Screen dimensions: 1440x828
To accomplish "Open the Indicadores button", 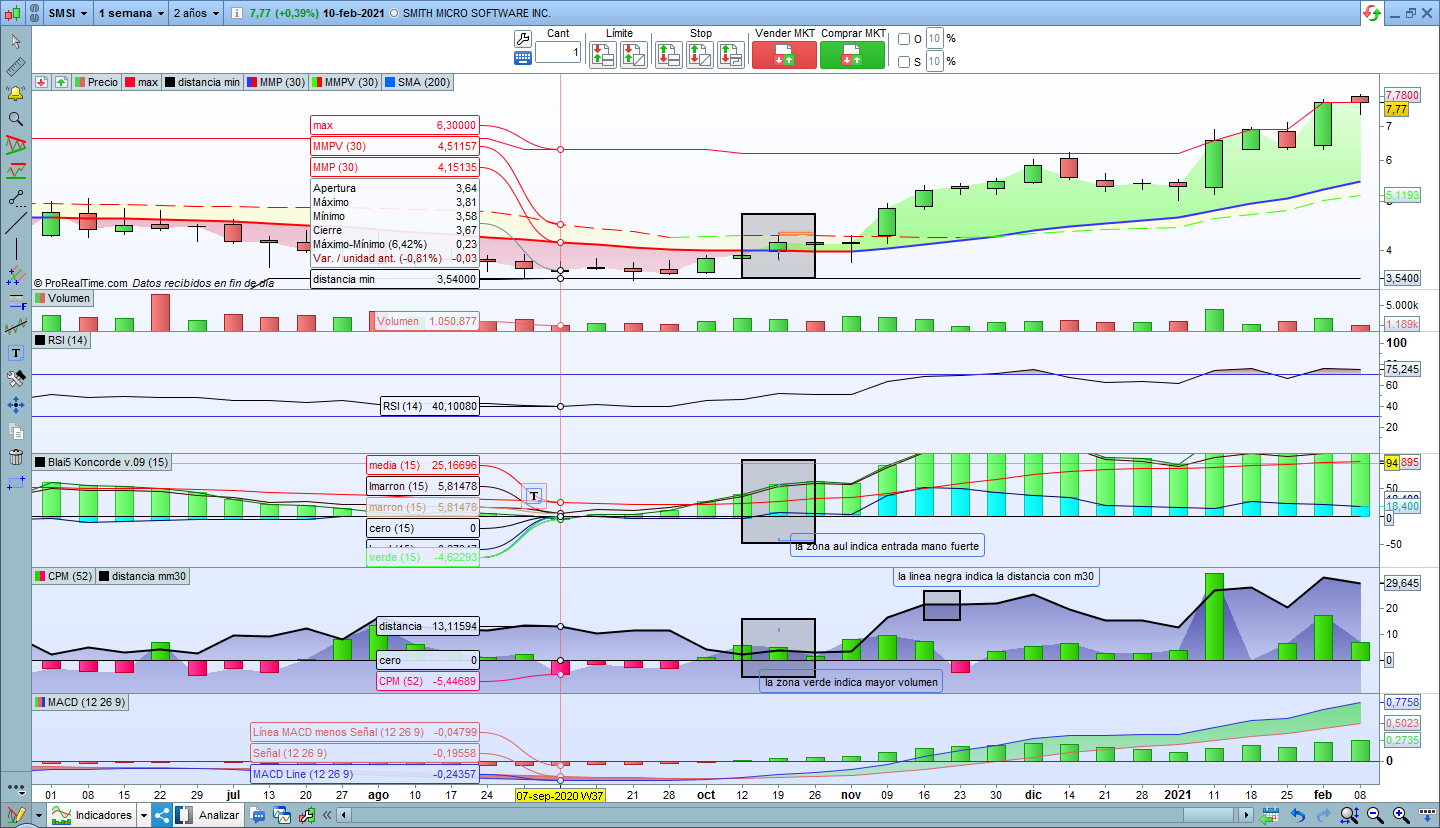I will [94, 815].
